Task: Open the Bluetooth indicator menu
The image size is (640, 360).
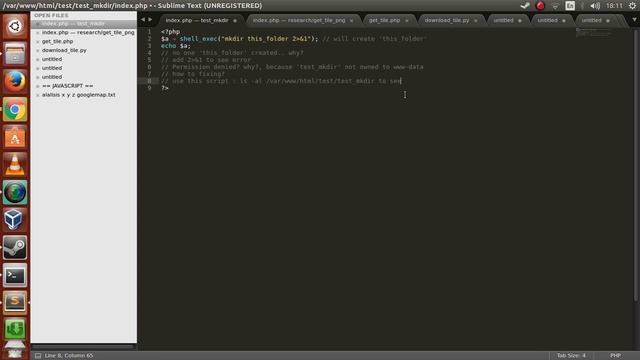Action: point(582,6)
